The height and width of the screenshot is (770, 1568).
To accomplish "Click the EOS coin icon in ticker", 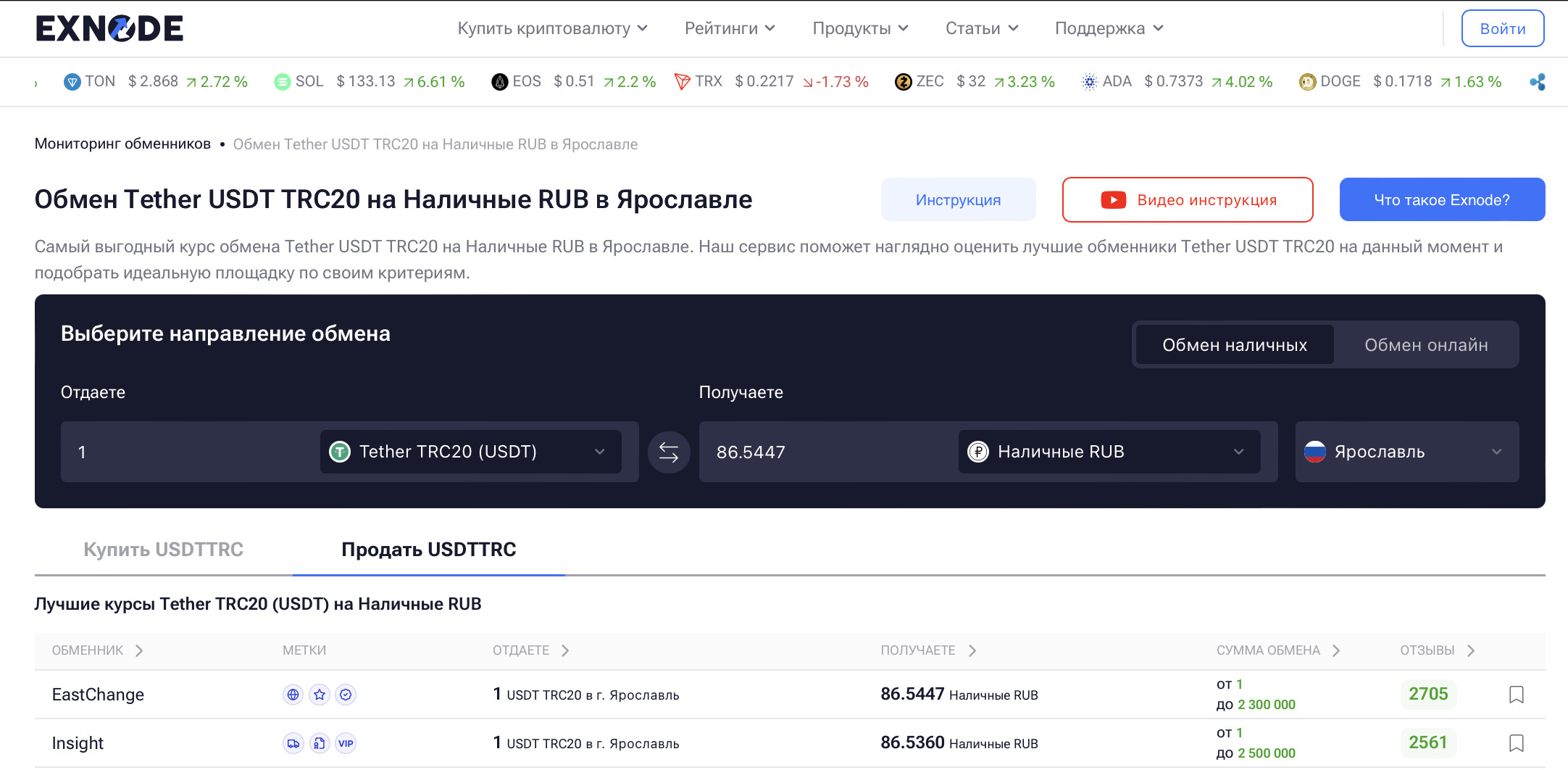I will (500, 82).
